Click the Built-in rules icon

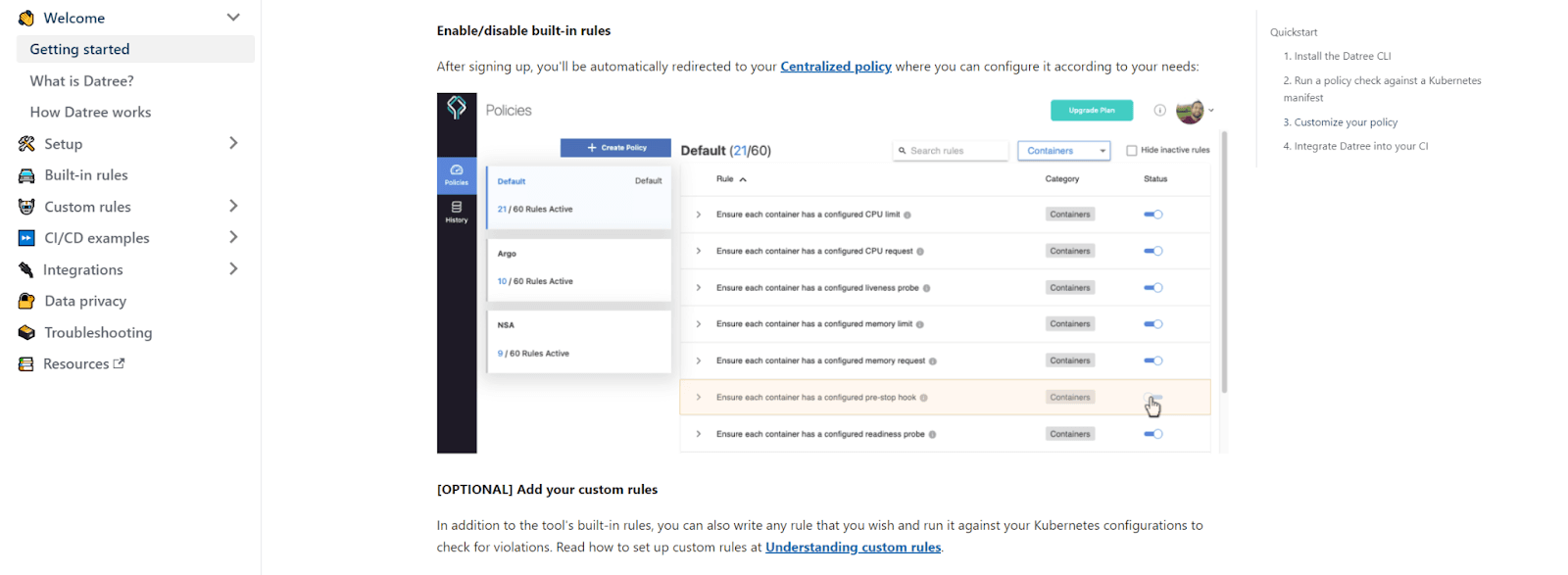click(x=26, y=175)
